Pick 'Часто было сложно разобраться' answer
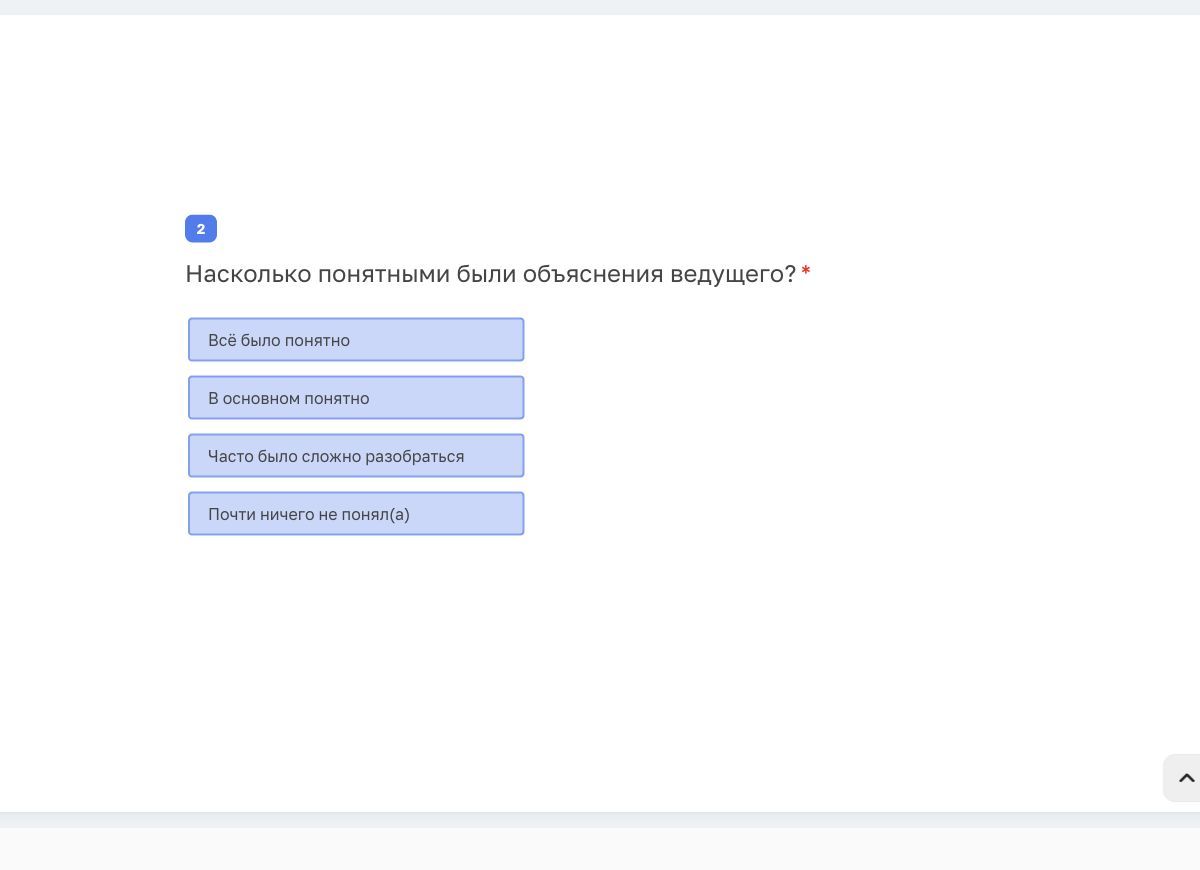 [x=356, y=456]
